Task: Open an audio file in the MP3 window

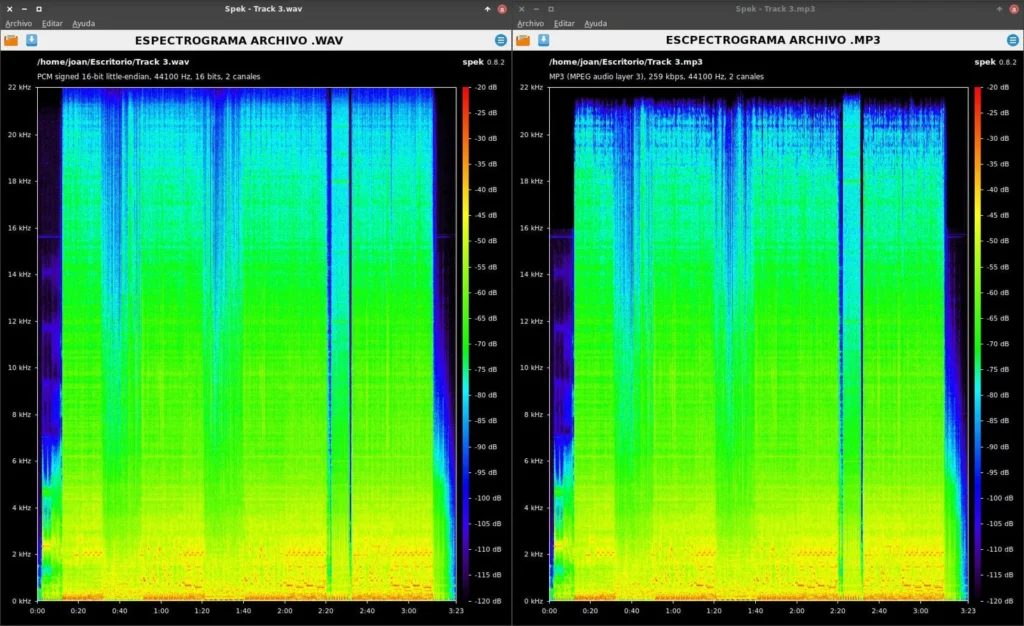Action: pyautogui.click(x=525, y=41)
